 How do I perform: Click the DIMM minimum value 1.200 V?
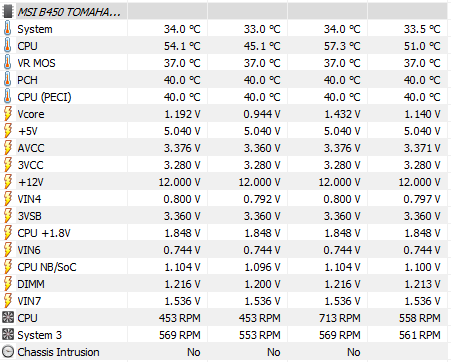click(x=262, y=284)
